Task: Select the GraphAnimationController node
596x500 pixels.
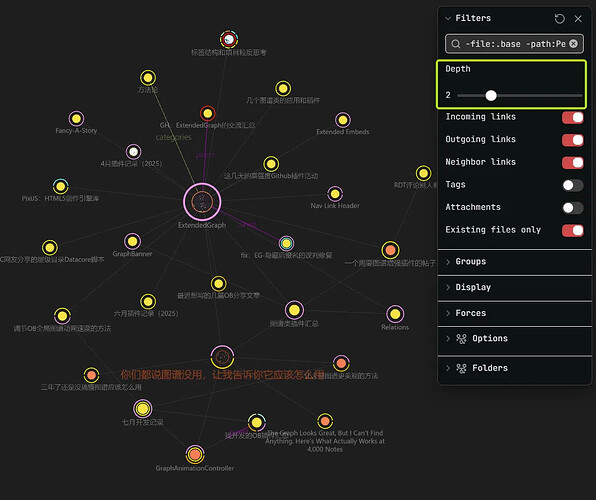Action: 195,454
